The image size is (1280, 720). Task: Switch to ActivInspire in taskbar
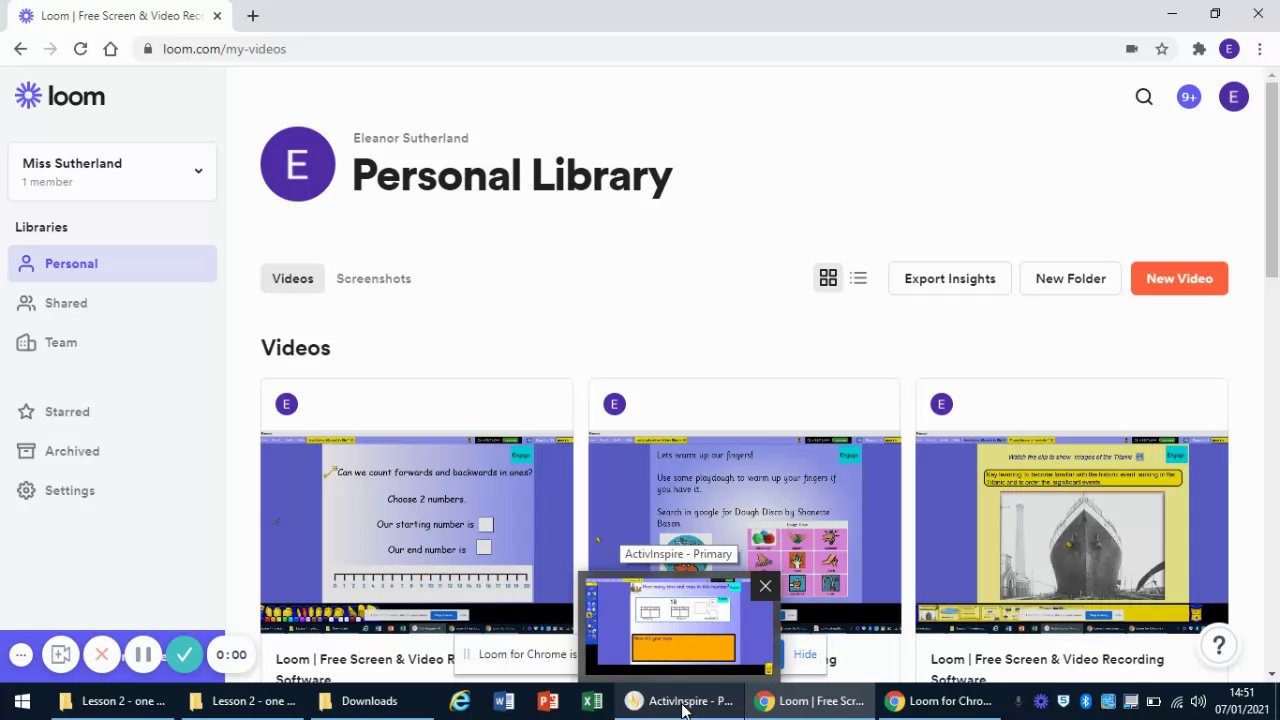click(680, 701)
